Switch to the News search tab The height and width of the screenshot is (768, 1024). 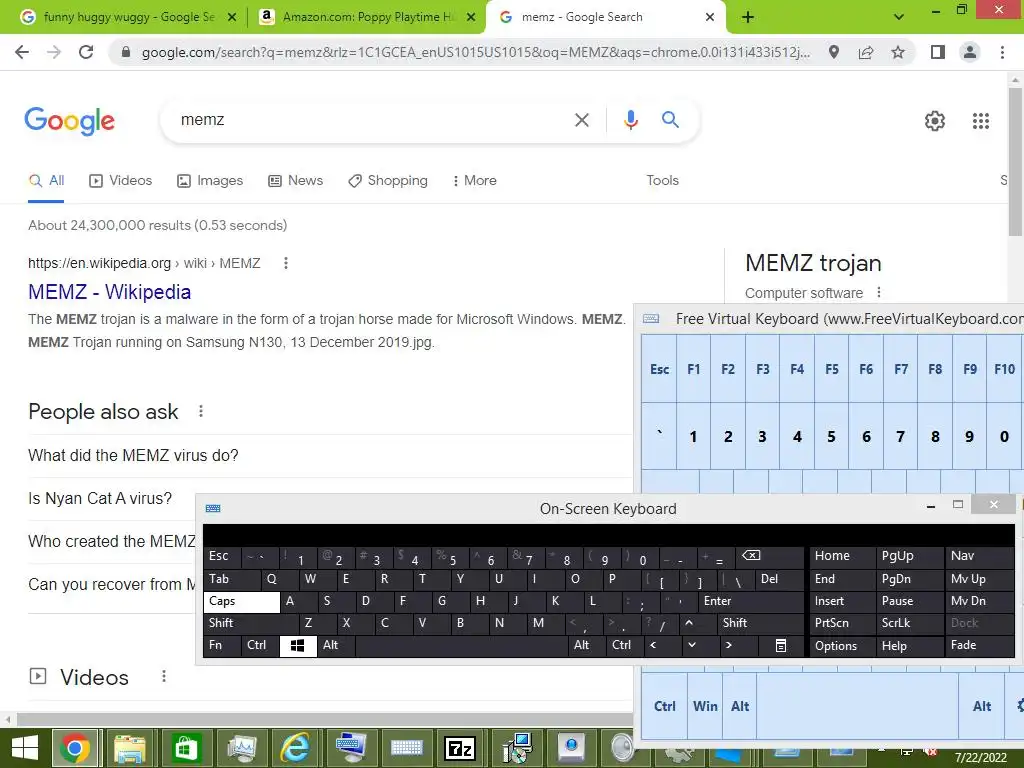(x=296, y=181)
